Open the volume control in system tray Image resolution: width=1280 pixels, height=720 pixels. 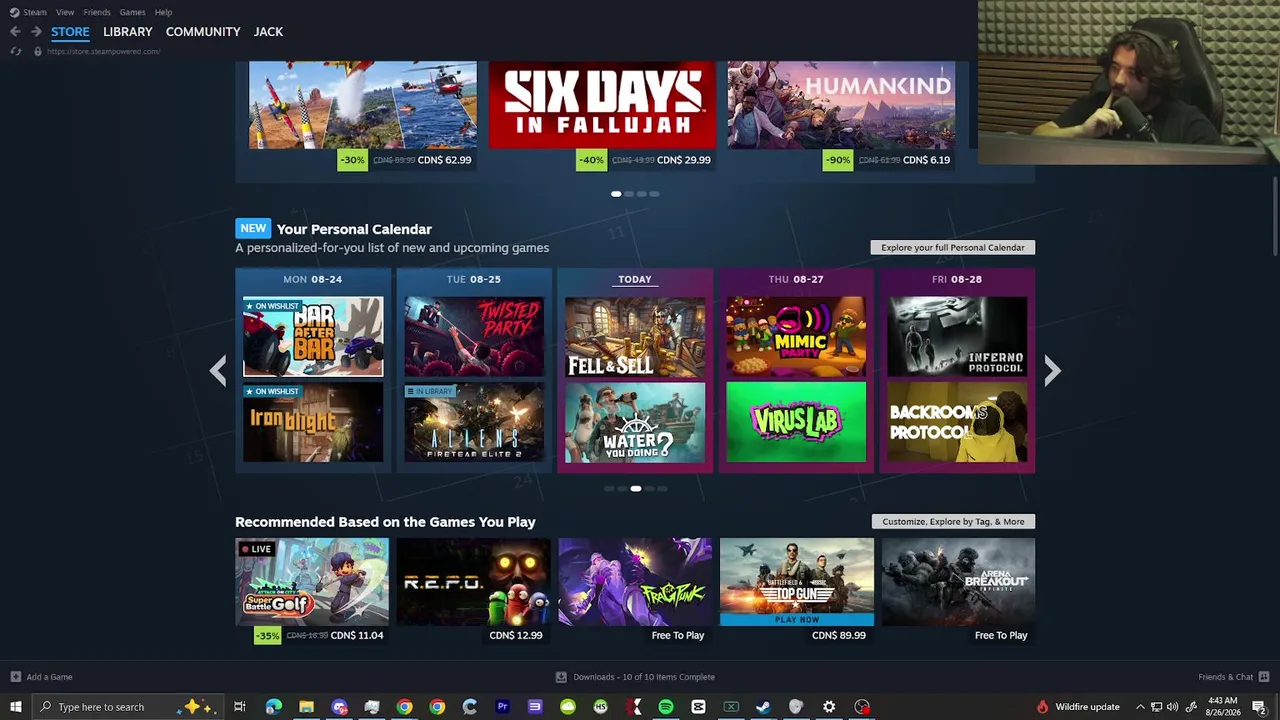(x=1172, y=707)
